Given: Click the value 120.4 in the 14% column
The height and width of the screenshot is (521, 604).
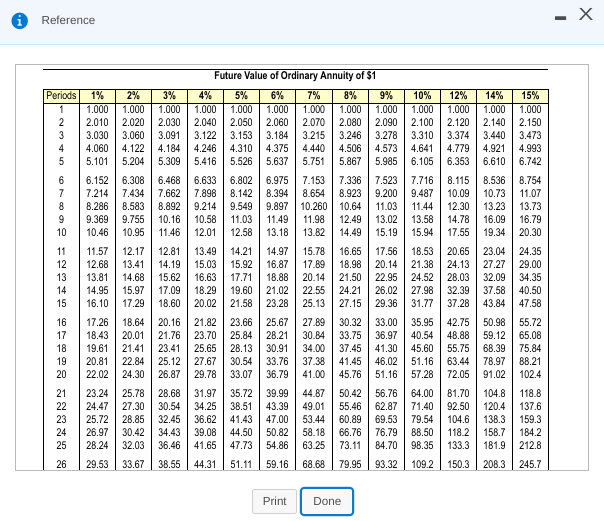Looking at the screenshot, I should point(494,407).
